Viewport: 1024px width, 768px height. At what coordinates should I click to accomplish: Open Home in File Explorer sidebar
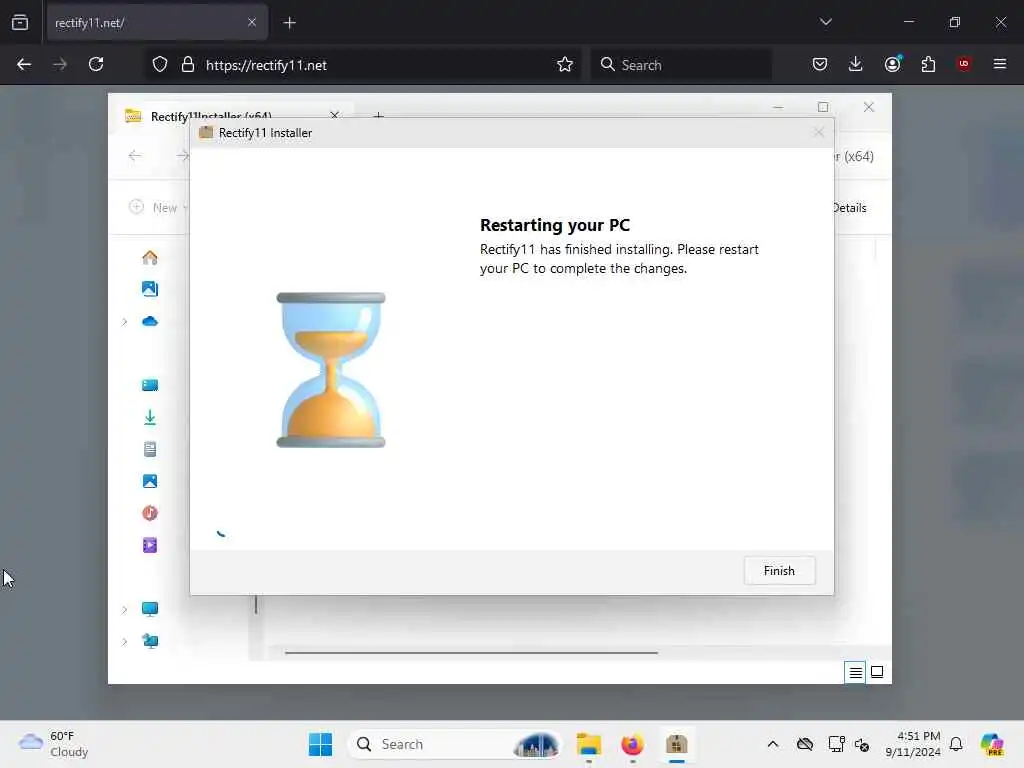click(x=150, y=257)
